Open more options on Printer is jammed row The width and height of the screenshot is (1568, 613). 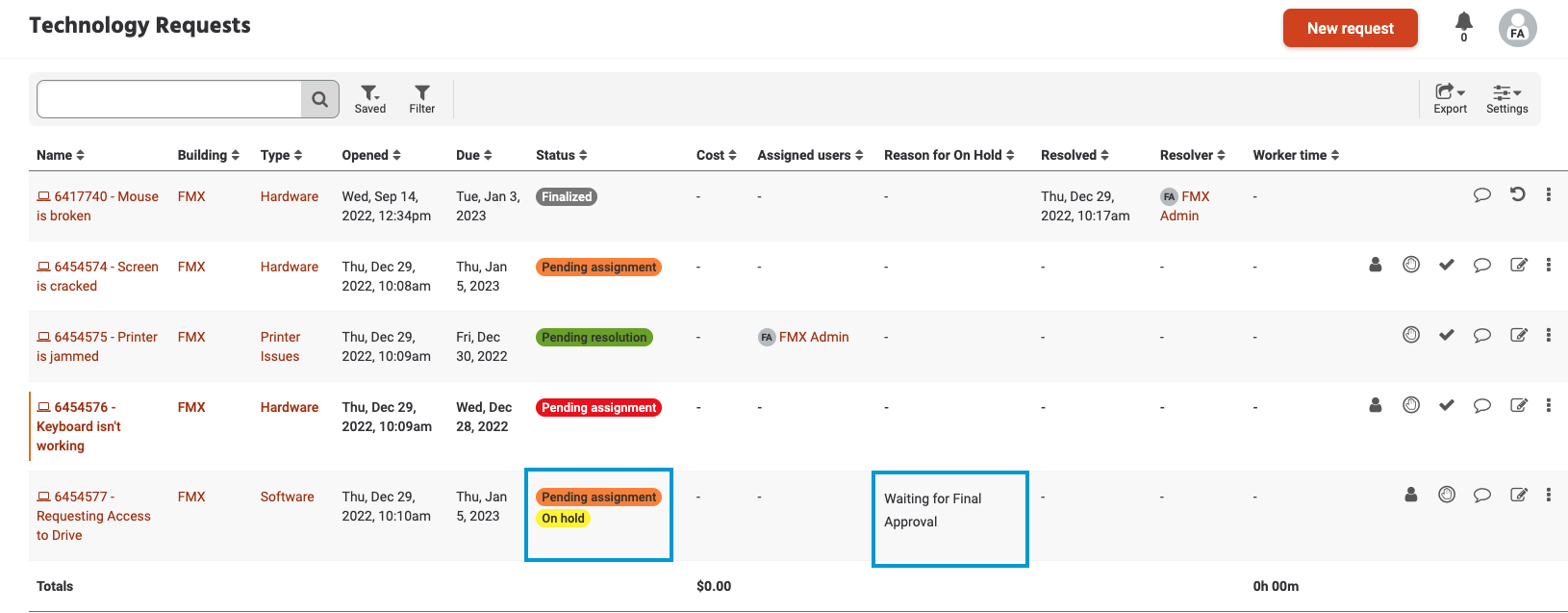tap(1549, 335)
